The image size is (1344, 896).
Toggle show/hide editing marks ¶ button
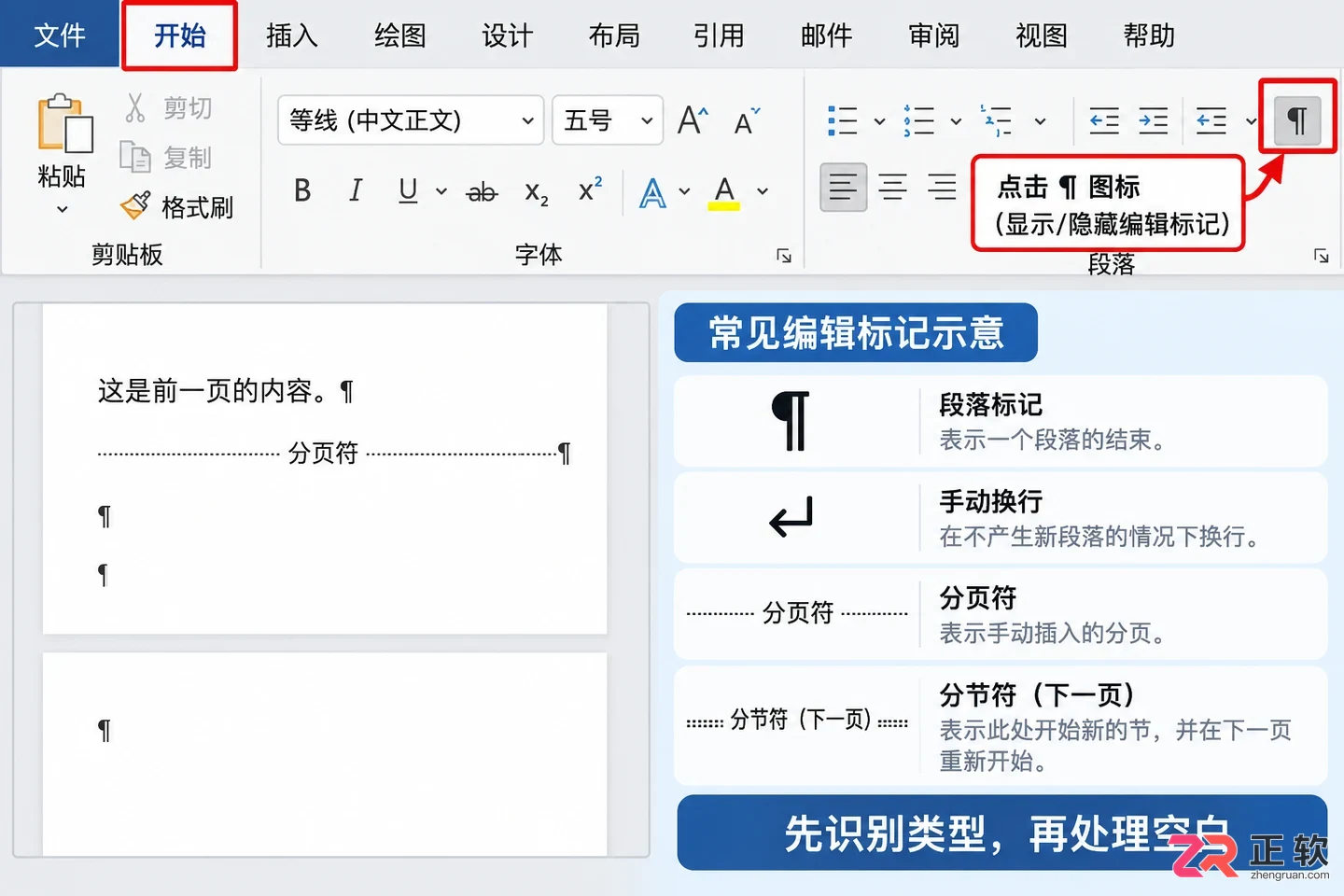pyautogui.click(x=1297, y=120)
